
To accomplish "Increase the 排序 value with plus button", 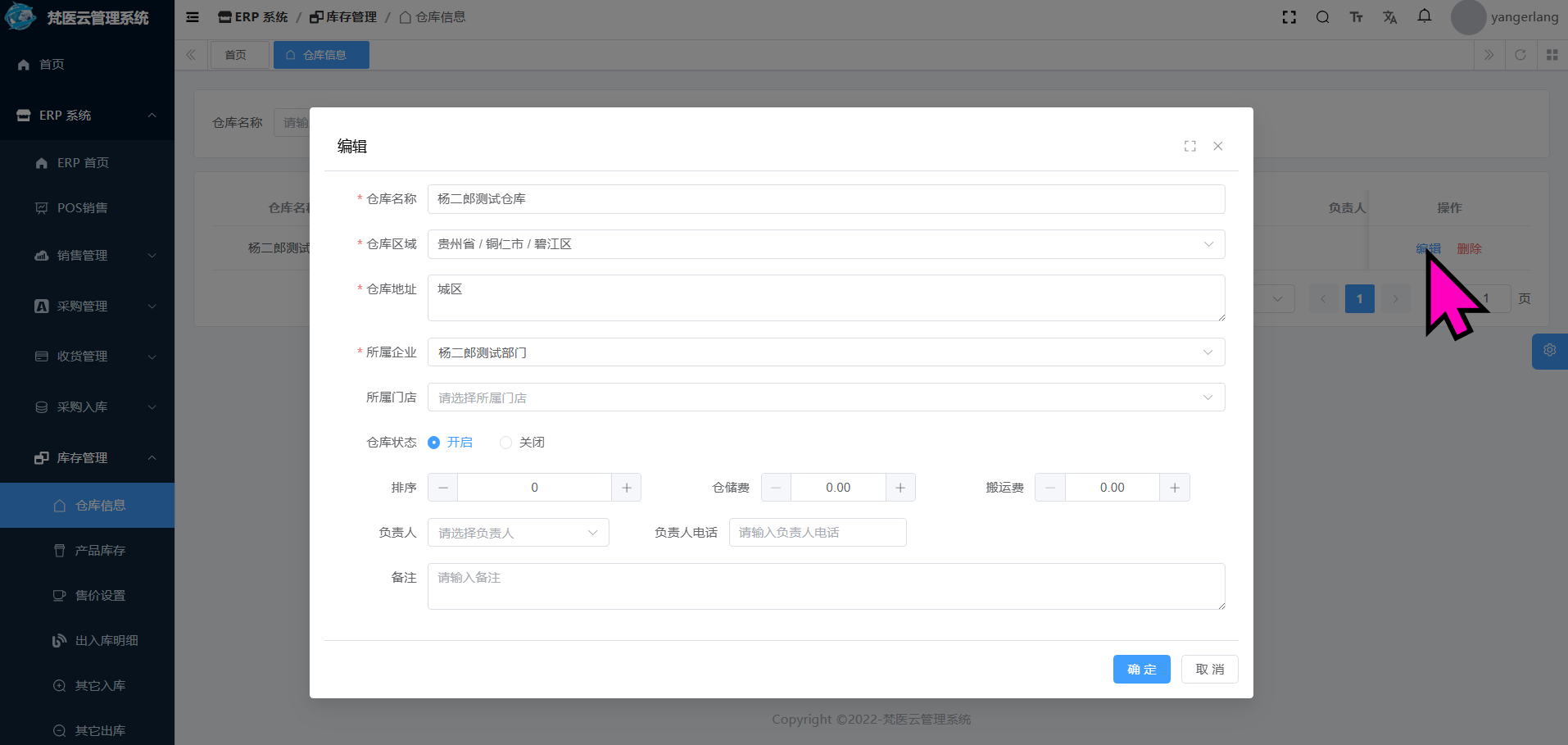I will tap(626, 488).
